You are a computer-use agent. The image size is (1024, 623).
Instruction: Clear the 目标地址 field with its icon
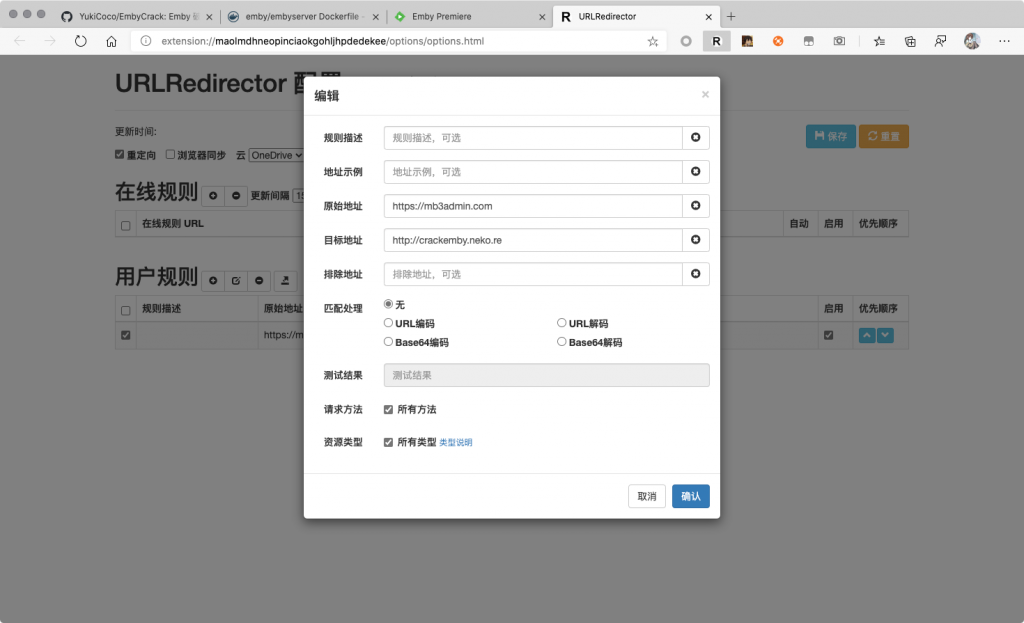[x=696, y=240]
